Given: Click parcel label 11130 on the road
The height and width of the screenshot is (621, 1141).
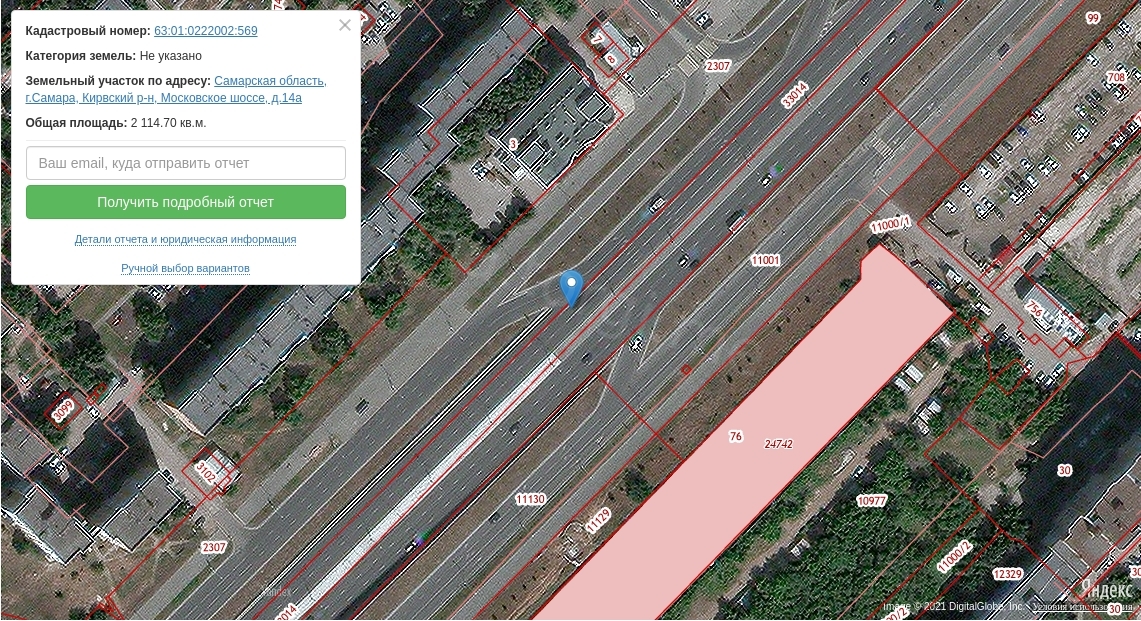Looking at the screenshot, I should click(x=530, y=499).
